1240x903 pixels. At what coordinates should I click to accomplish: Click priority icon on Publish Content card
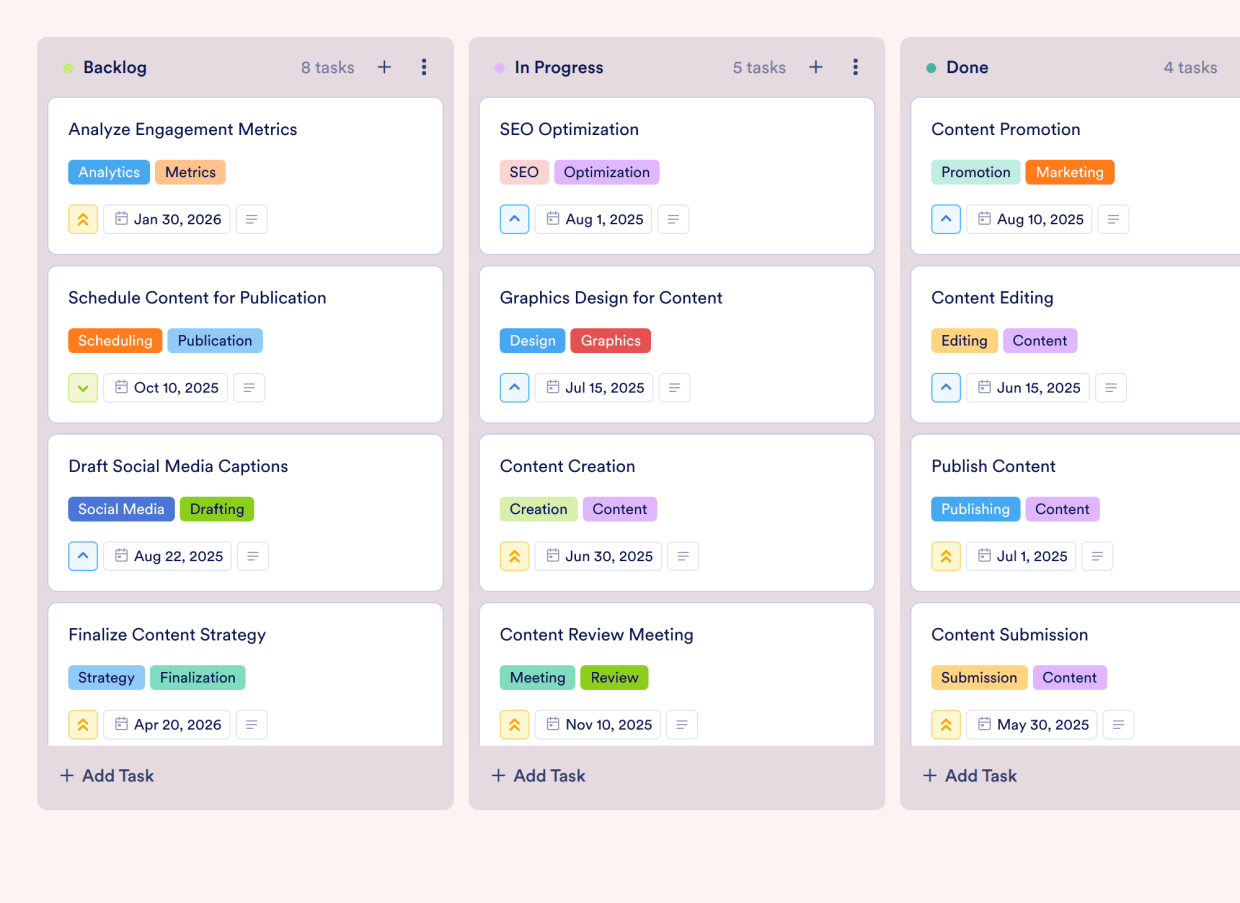pos(946,556)
